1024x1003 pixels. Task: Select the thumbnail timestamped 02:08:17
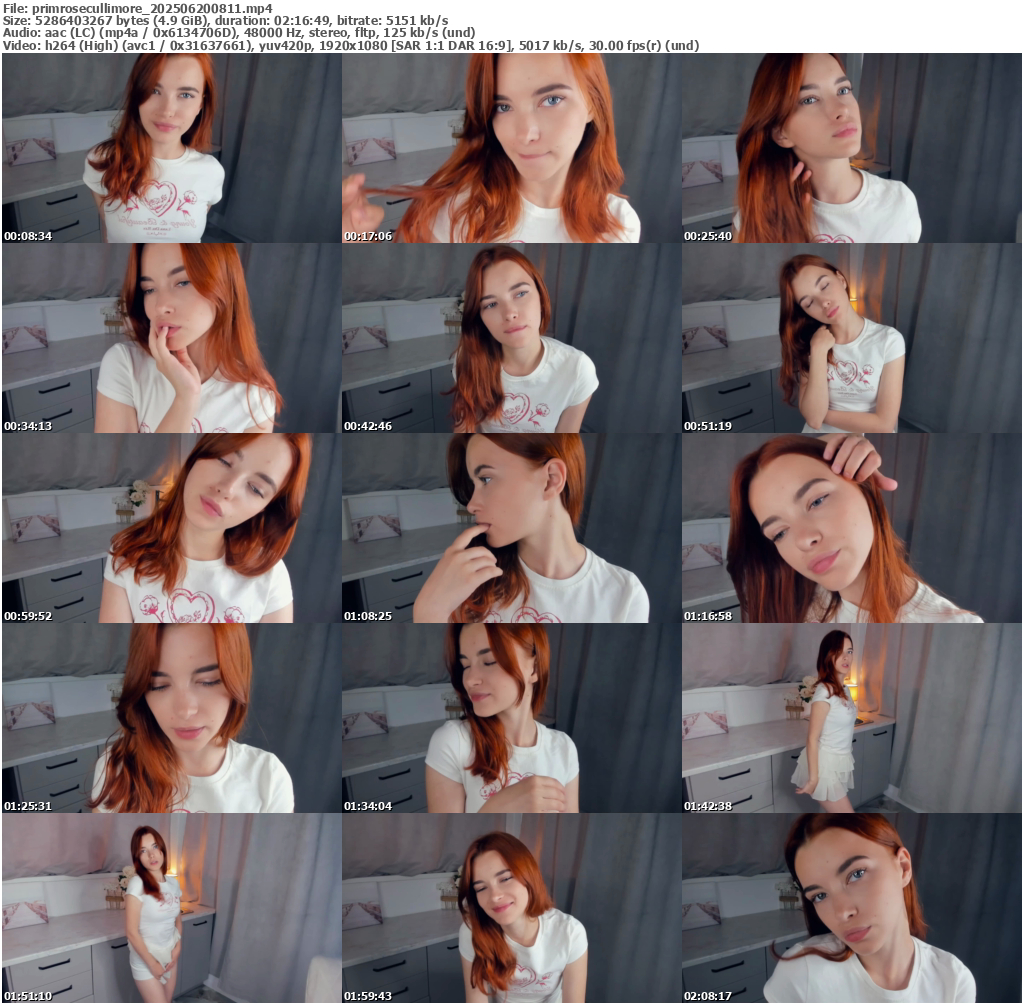(852, 908)
